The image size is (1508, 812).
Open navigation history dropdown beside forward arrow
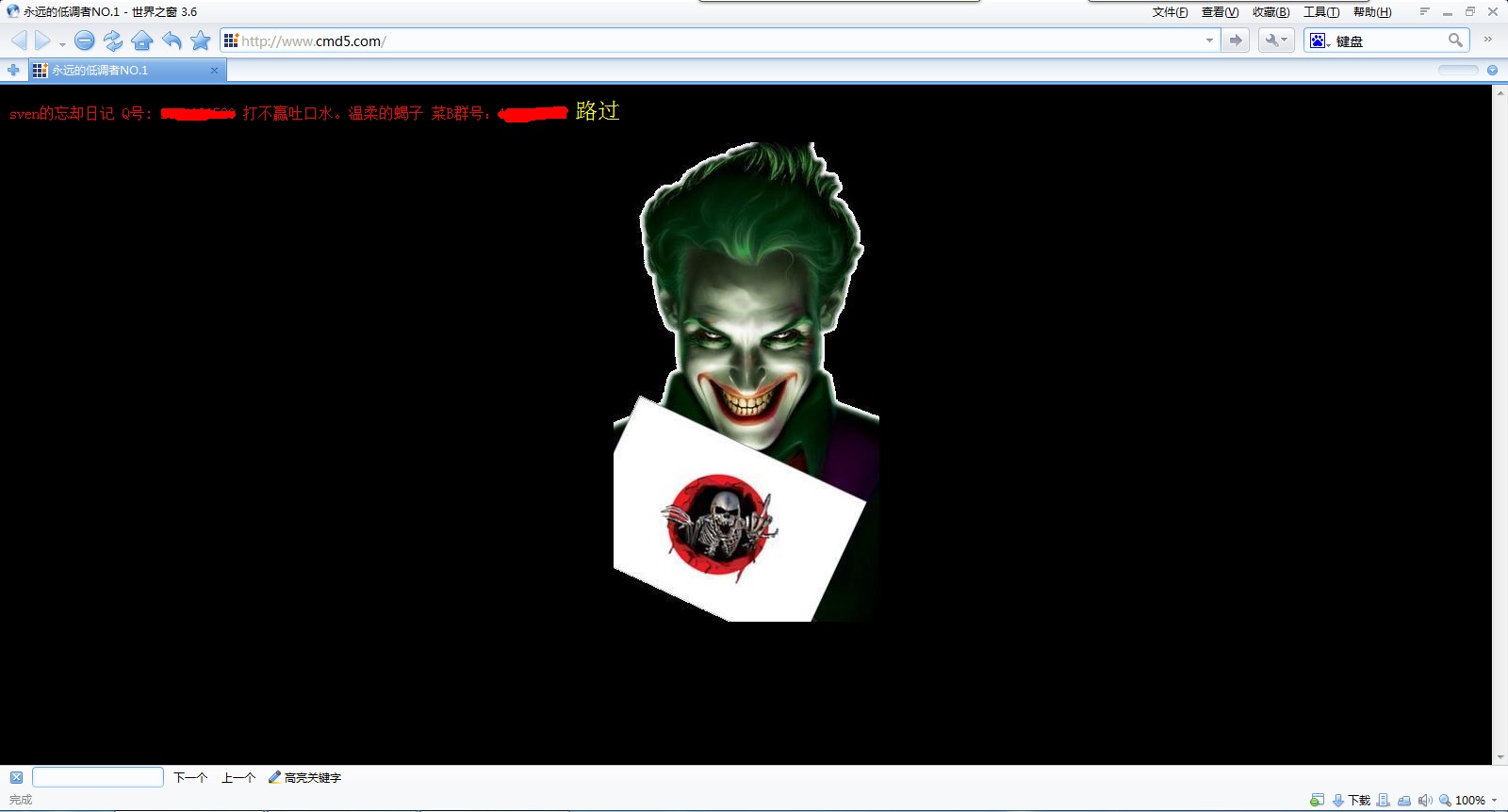(62, 43)
